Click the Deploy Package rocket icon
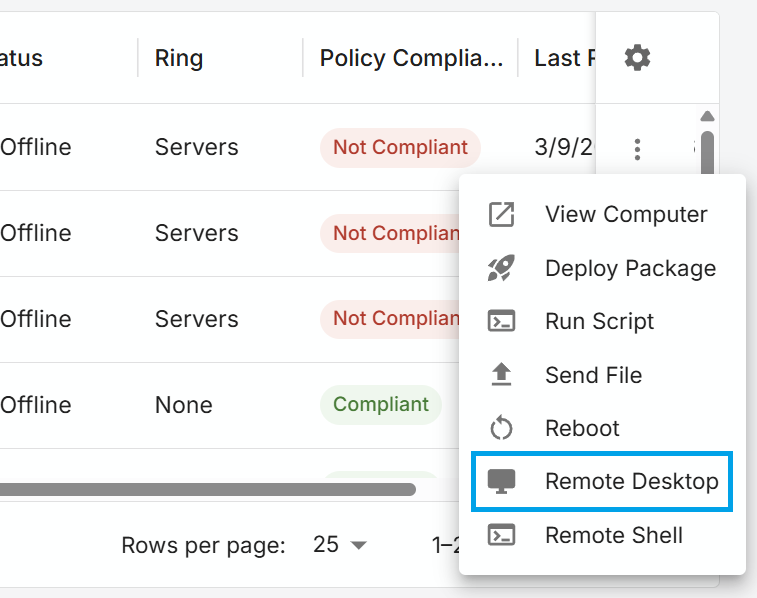 pos(501,268)
